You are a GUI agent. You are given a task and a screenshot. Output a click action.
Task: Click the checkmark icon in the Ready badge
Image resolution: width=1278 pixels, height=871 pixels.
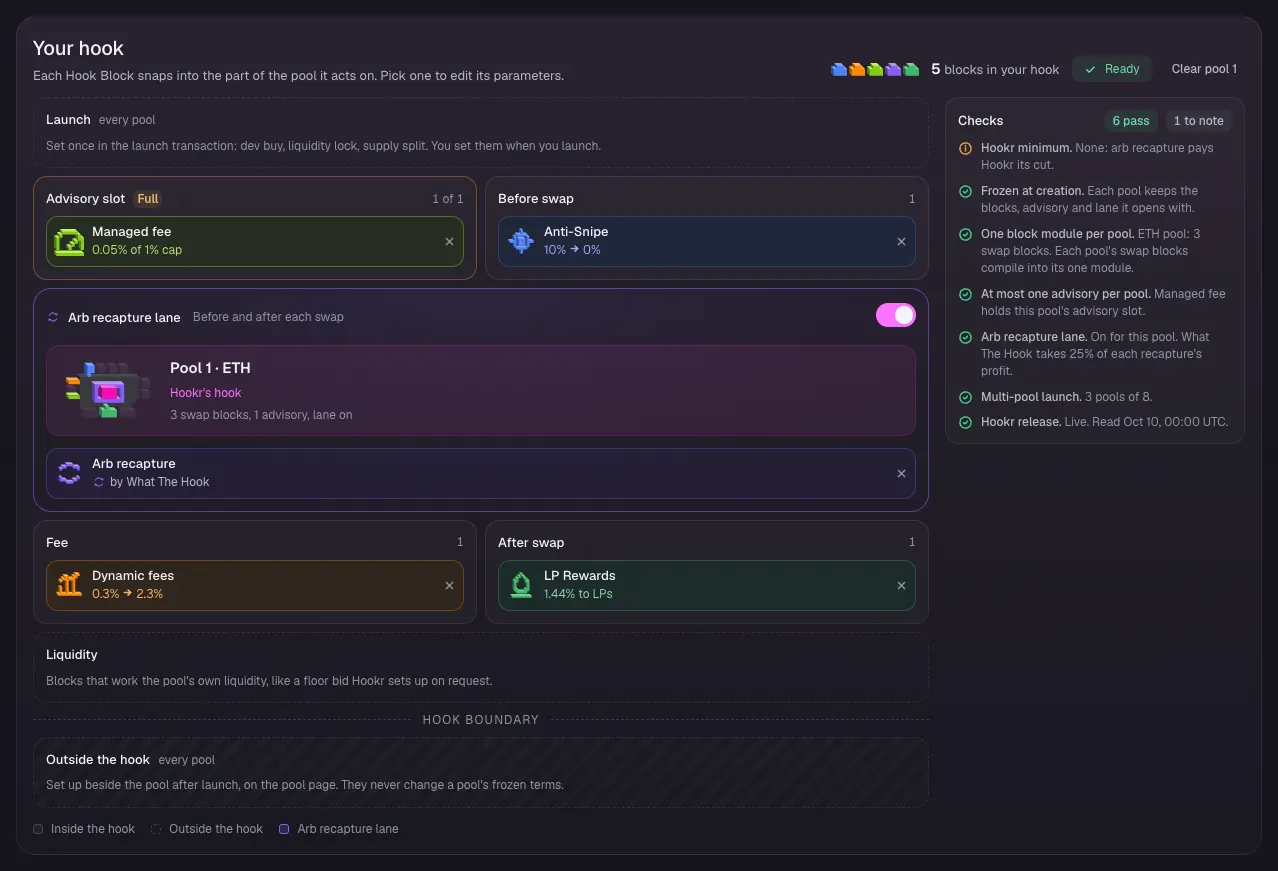[1091, 69]
